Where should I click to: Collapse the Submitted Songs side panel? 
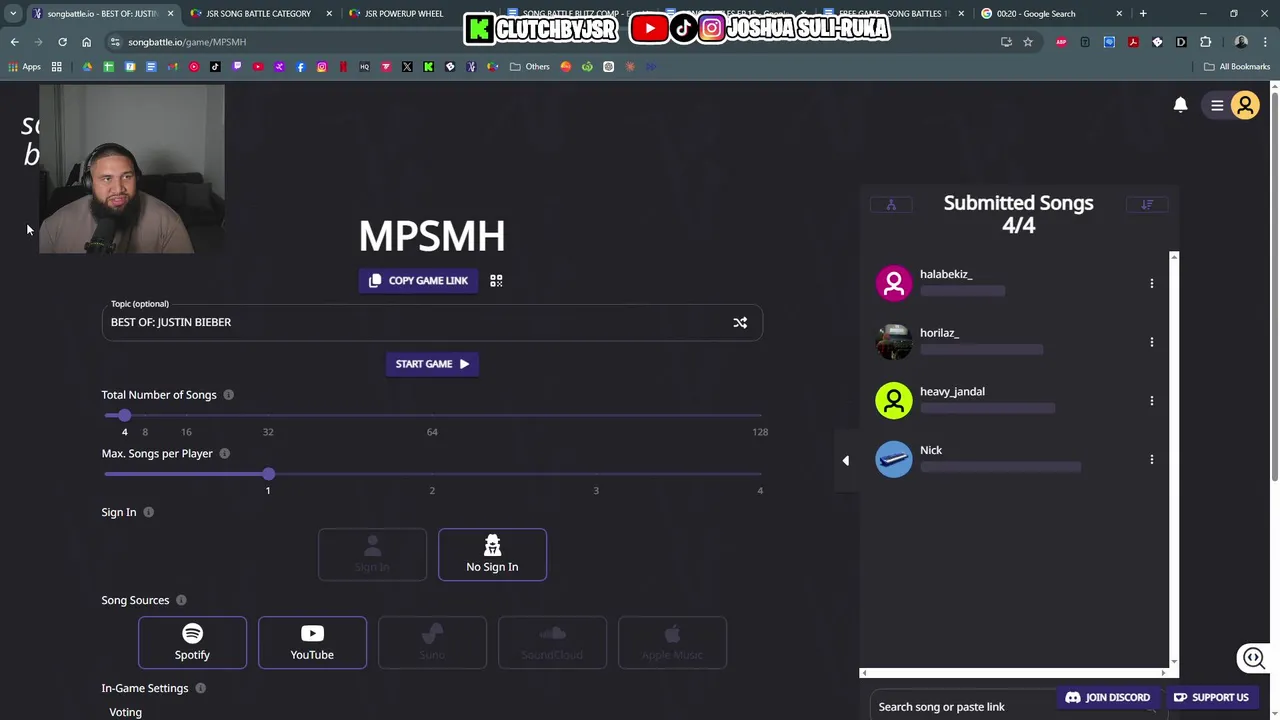[x=846, y=461]
